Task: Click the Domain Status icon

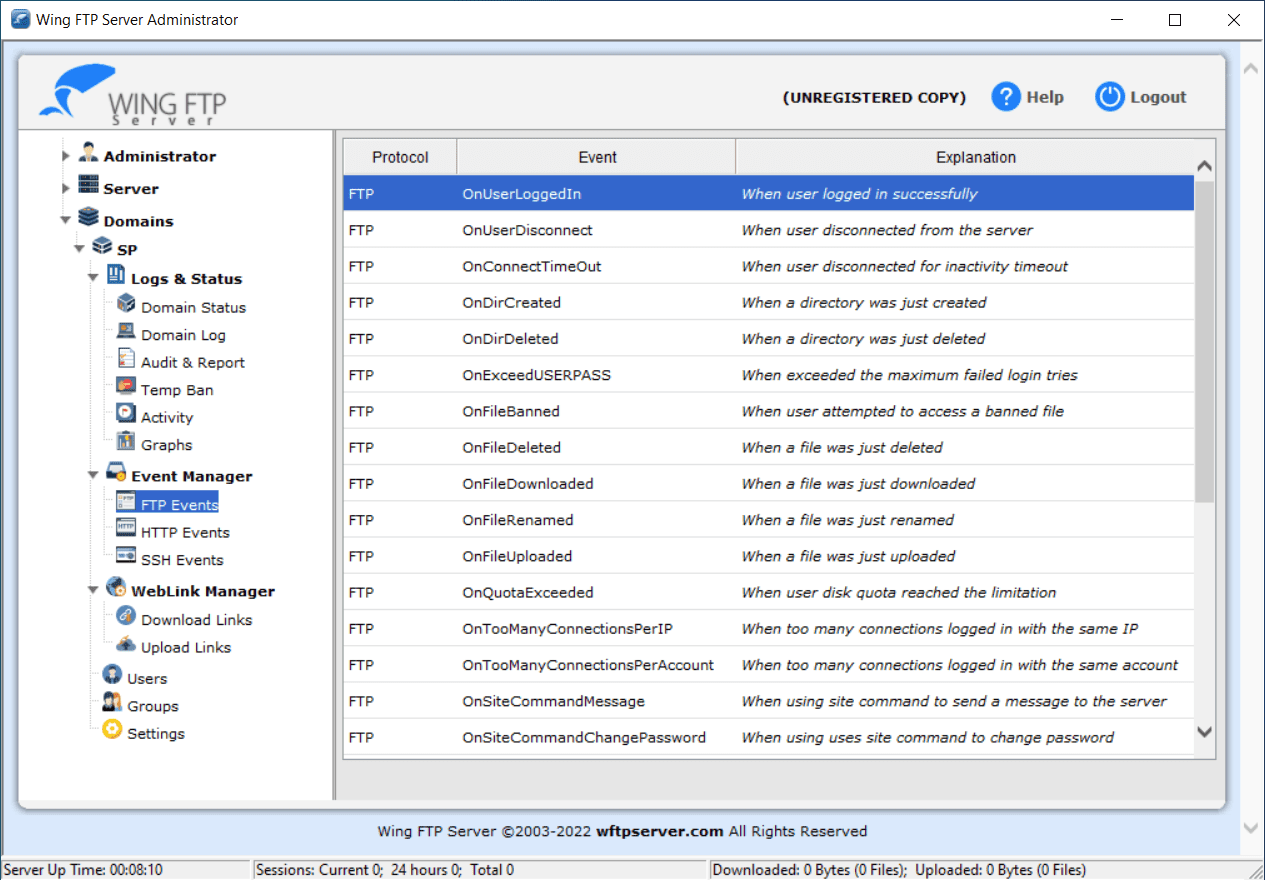Action: click(x=126, y=305)
